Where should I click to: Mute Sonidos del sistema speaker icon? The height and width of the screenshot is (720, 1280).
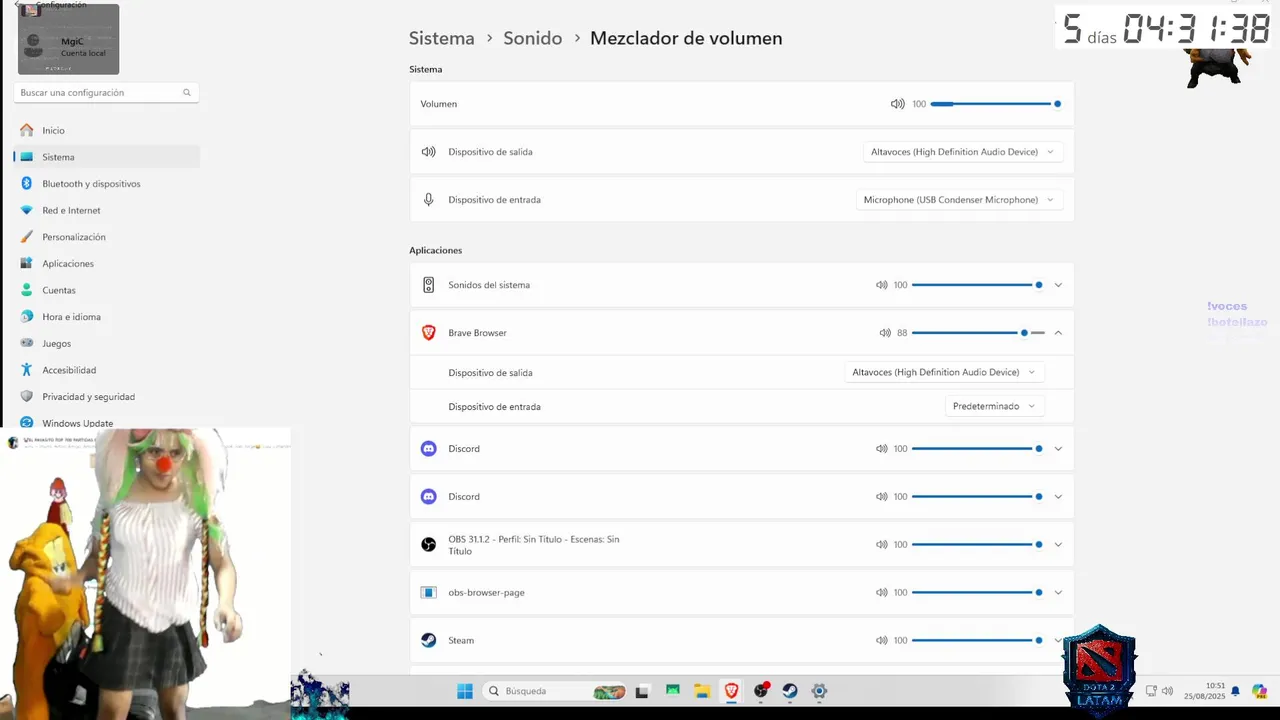[x=881, y=285]
